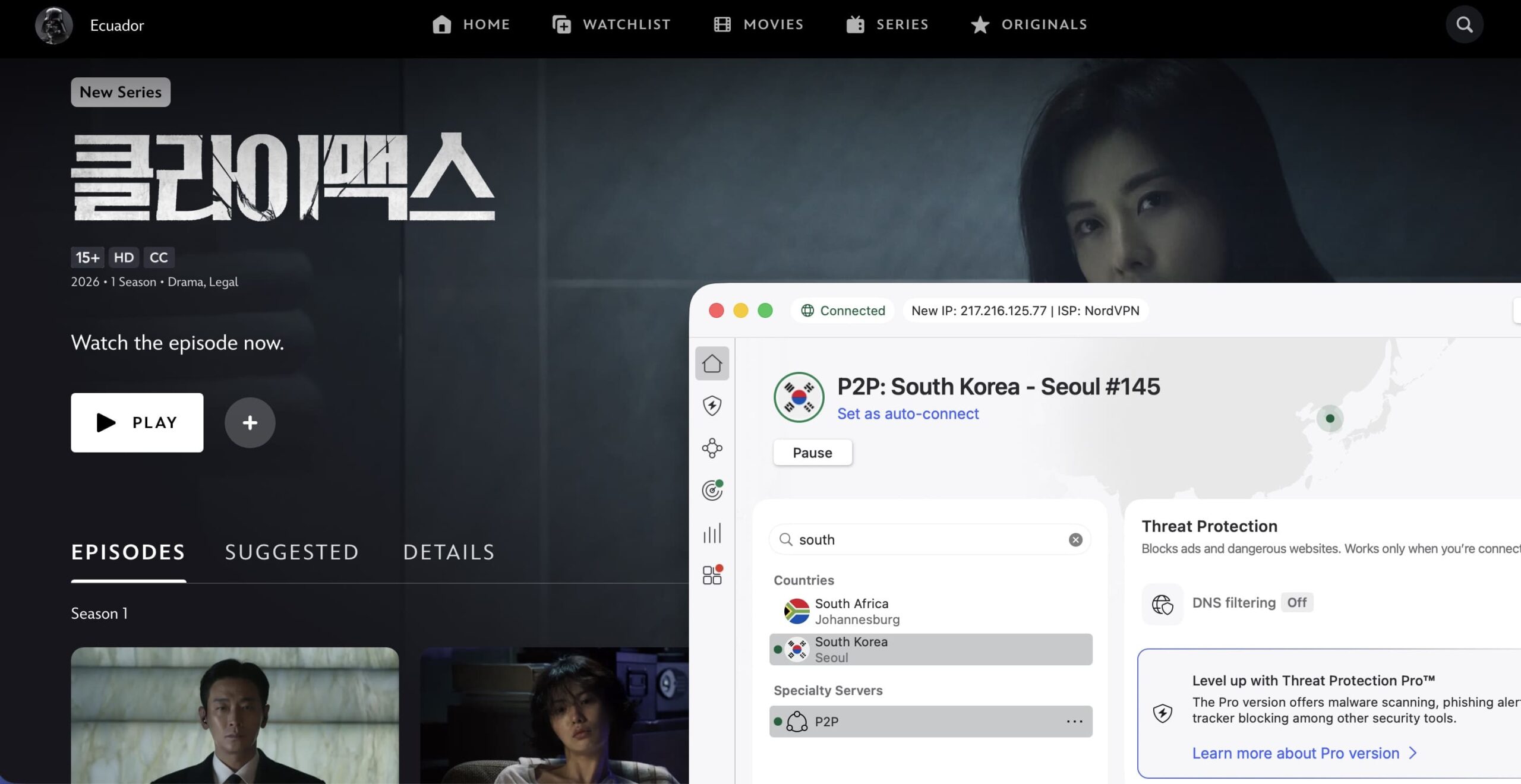The width and height of the screenshot is (1521, 784).
Task: Open apps grid sidebar icon
Action: [712, 575]
